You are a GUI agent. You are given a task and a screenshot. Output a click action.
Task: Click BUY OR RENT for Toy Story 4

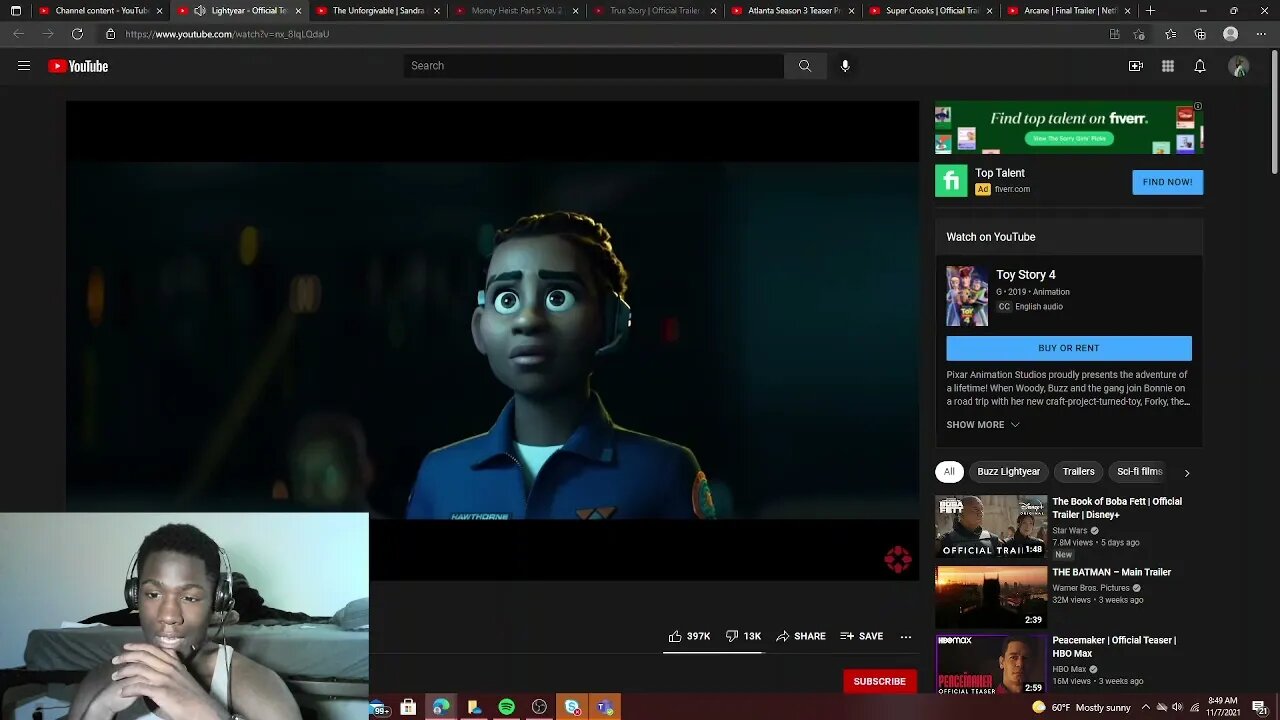pos(1069,348)
